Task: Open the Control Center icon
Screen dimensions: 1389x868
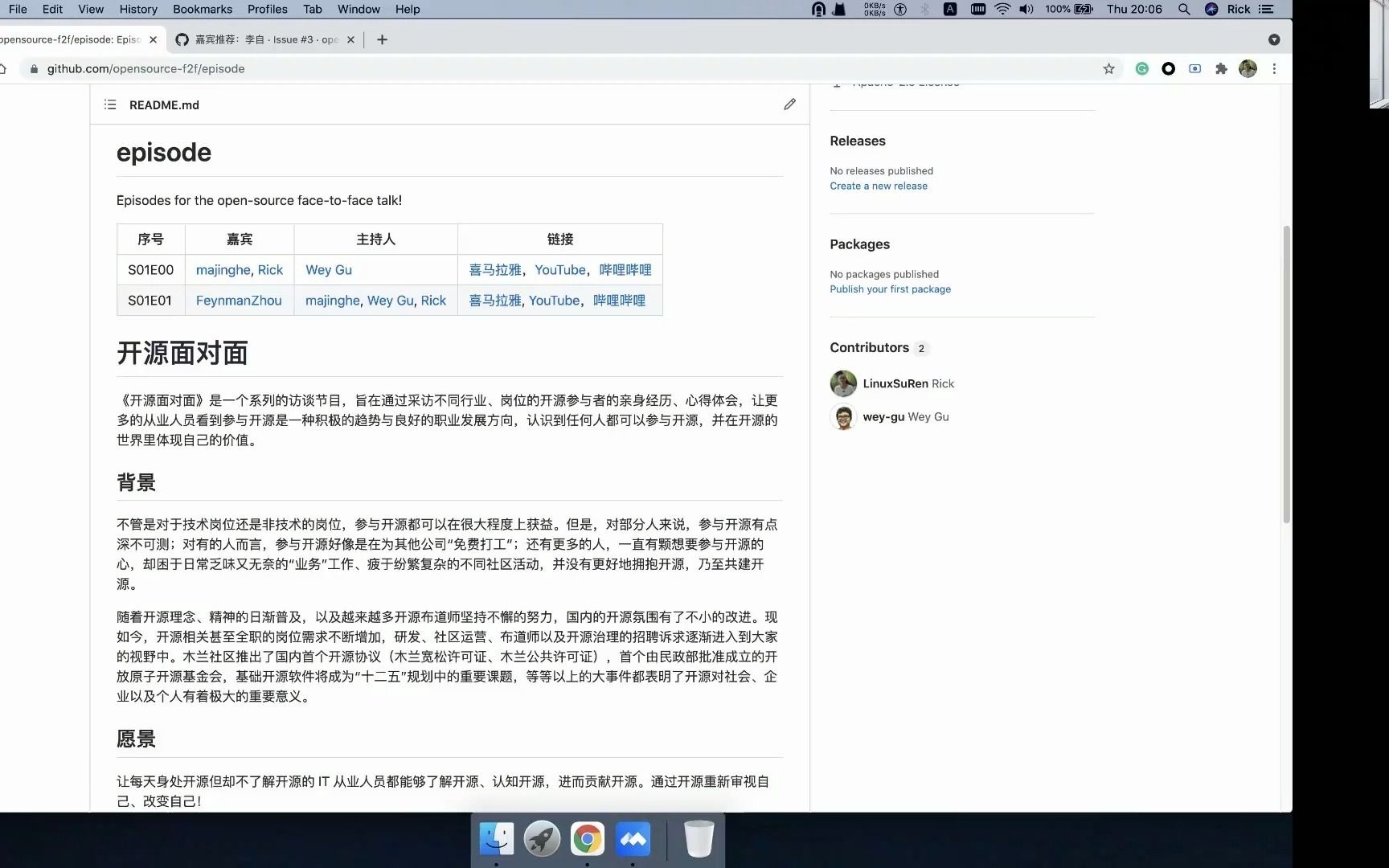Action: coord(1266,9)
